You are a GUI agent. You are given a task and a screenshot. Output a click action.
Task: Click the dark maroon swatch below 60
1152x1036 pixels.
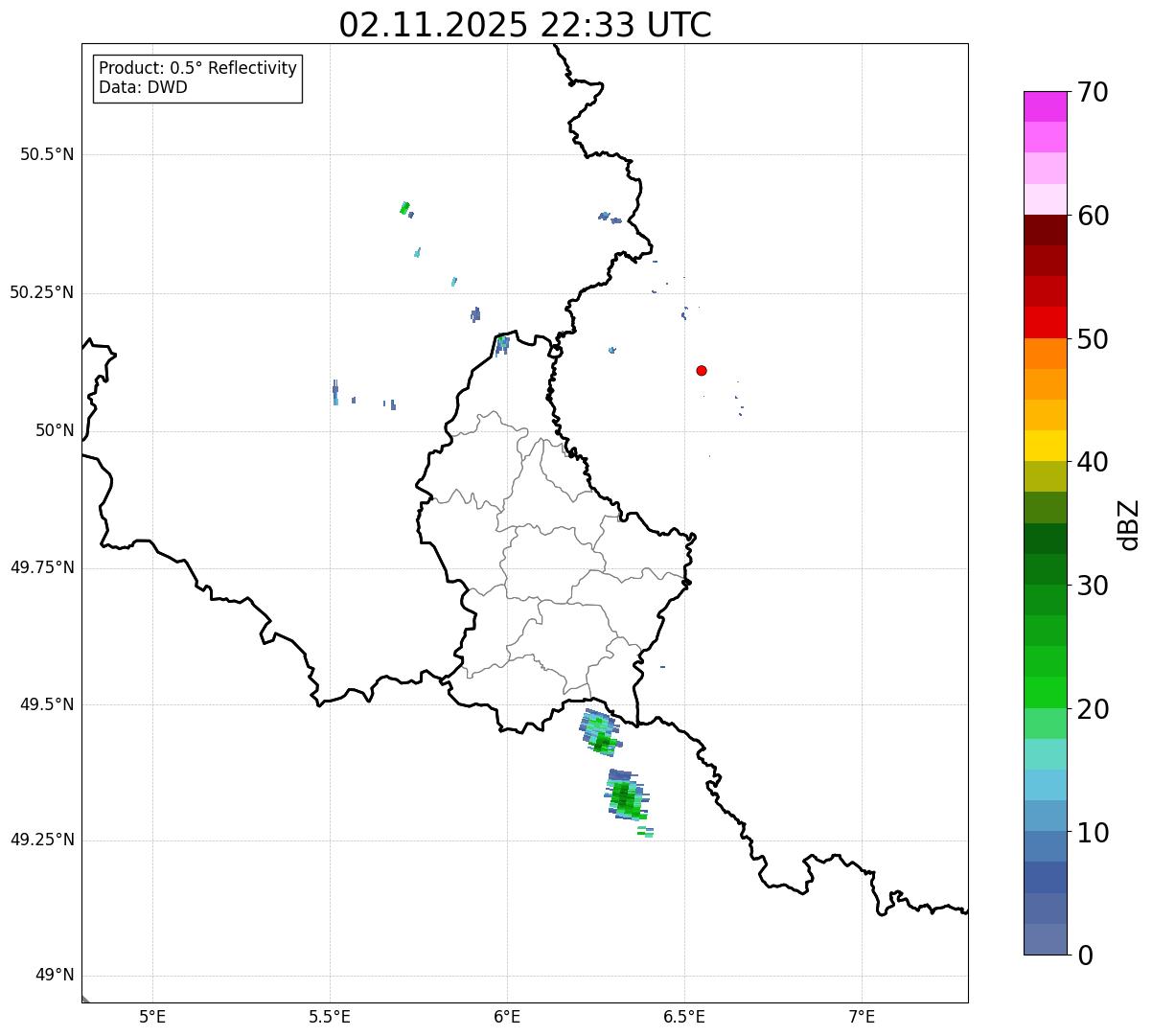click(x=1046, y=230)
